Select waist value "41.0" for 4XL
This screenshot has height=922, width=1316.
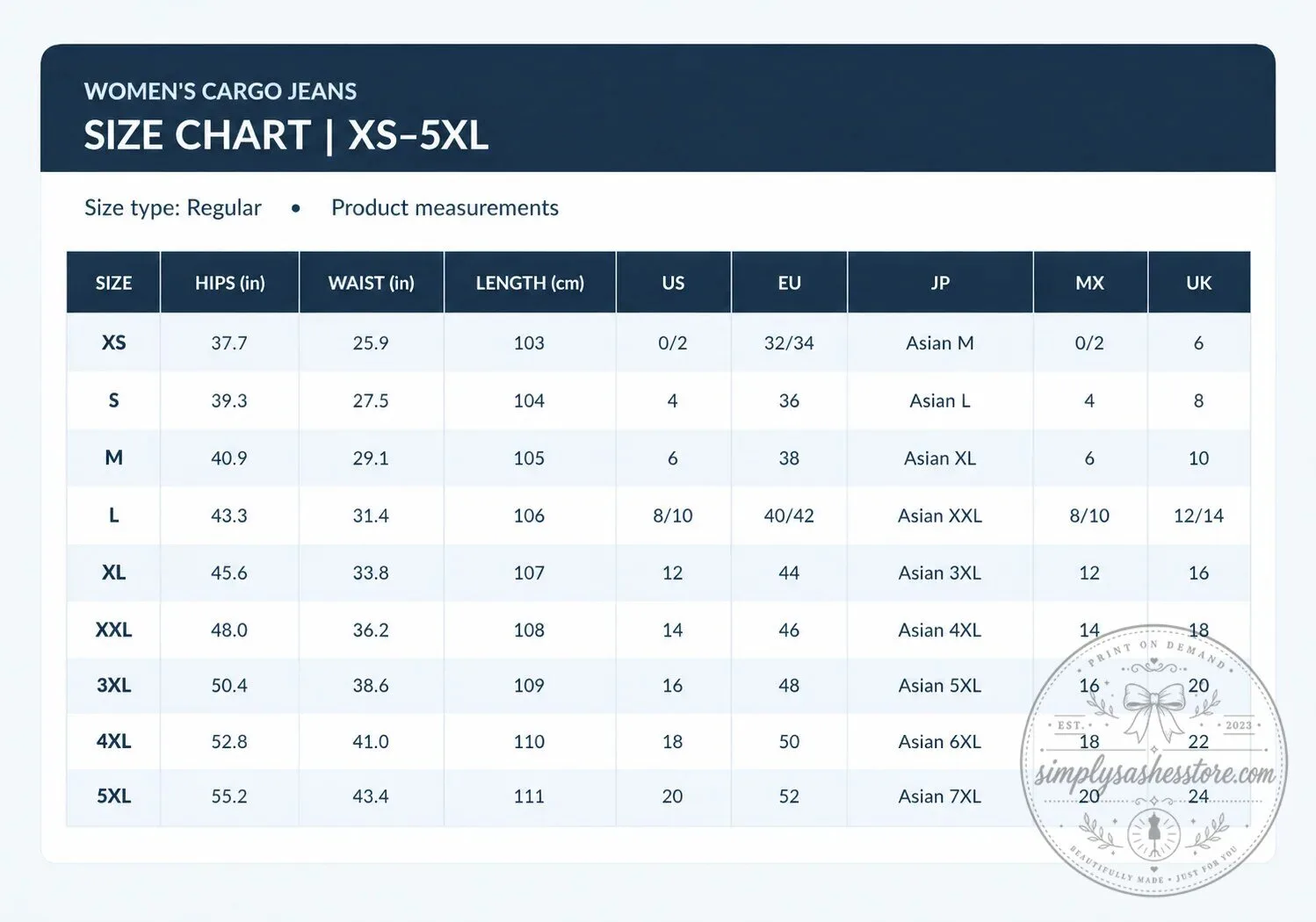click(371, 741)
